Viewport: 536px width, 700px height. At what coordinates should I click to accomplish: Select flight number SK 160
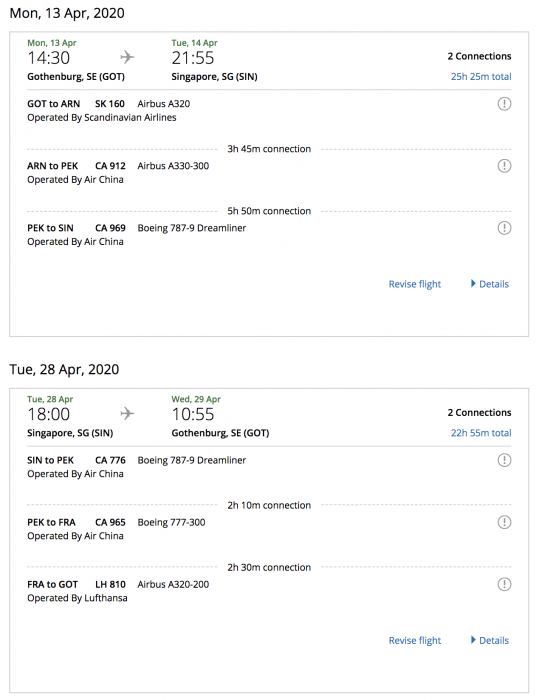pyautogui.click(x=110, y=104)
